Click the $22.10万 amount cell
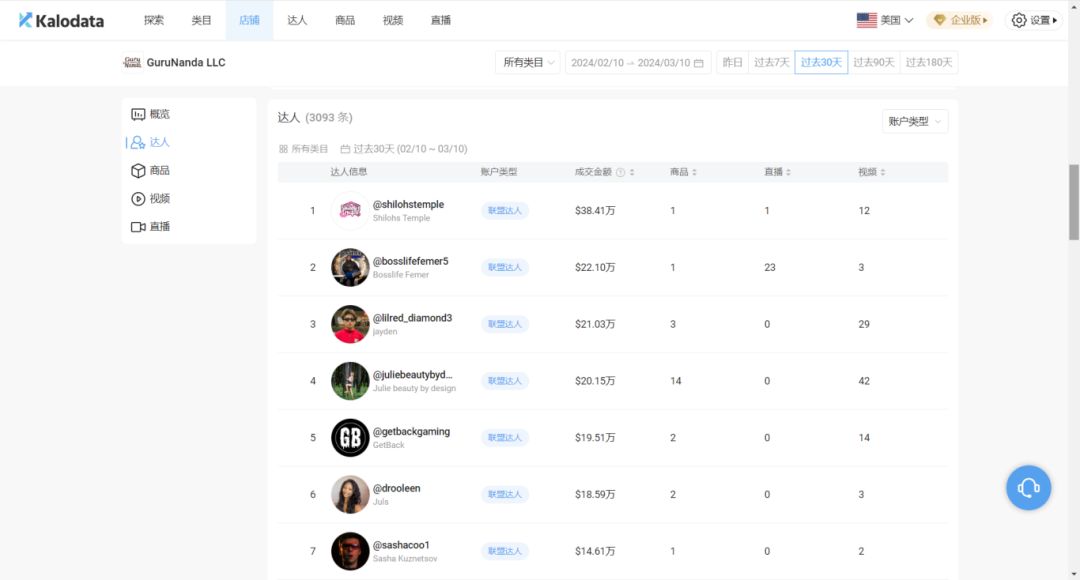1080x580 pixels. pyautogui.click(x=595, y=267)
